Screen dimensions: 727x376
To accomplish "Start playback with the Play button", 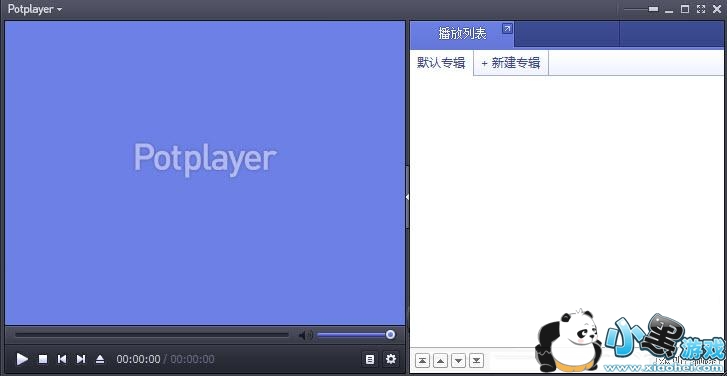I will pos(22,359).
